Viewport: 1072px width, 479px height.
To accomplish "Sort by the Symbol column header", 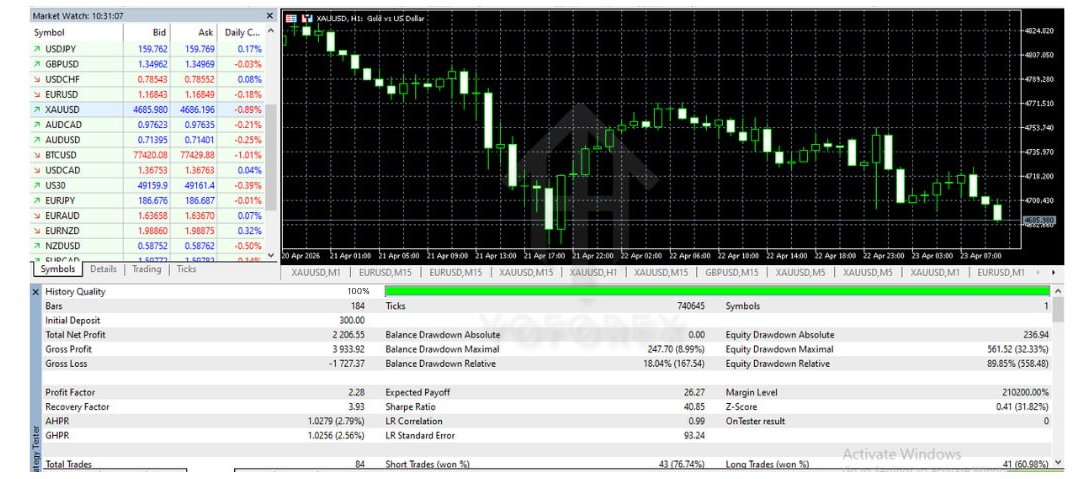I will pos(77,32).
